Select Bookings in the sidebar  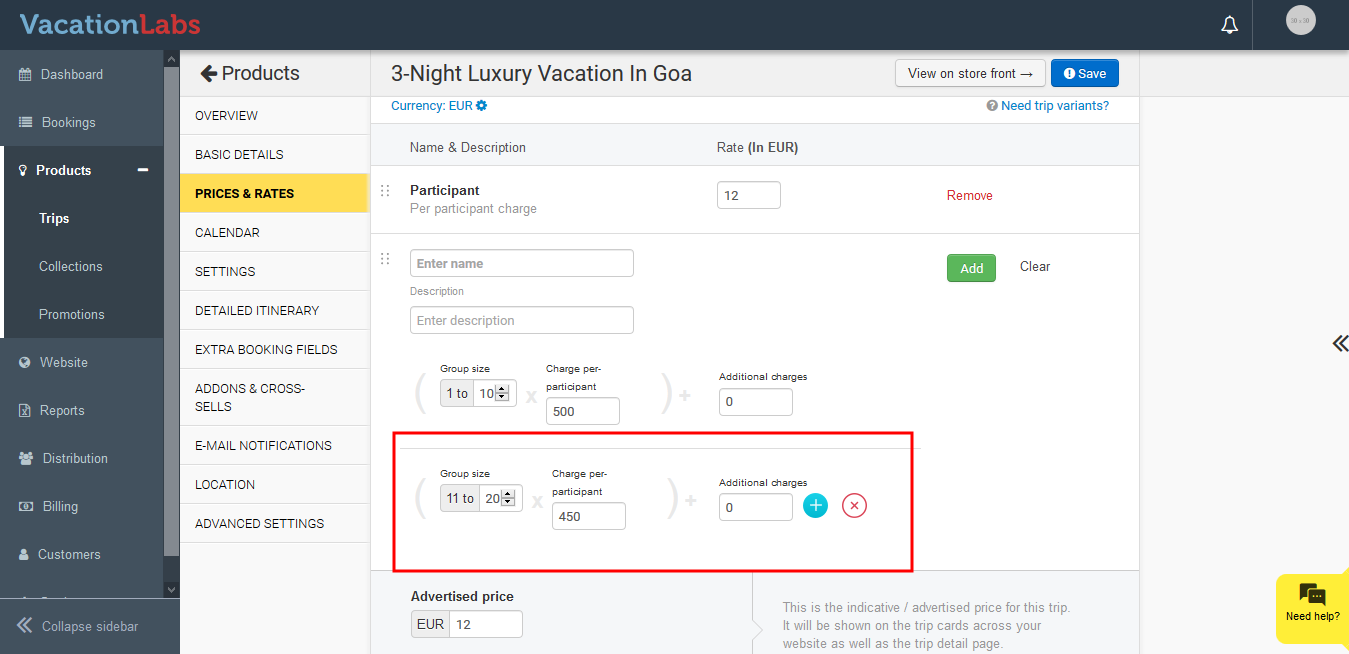[x=68, y=122]
